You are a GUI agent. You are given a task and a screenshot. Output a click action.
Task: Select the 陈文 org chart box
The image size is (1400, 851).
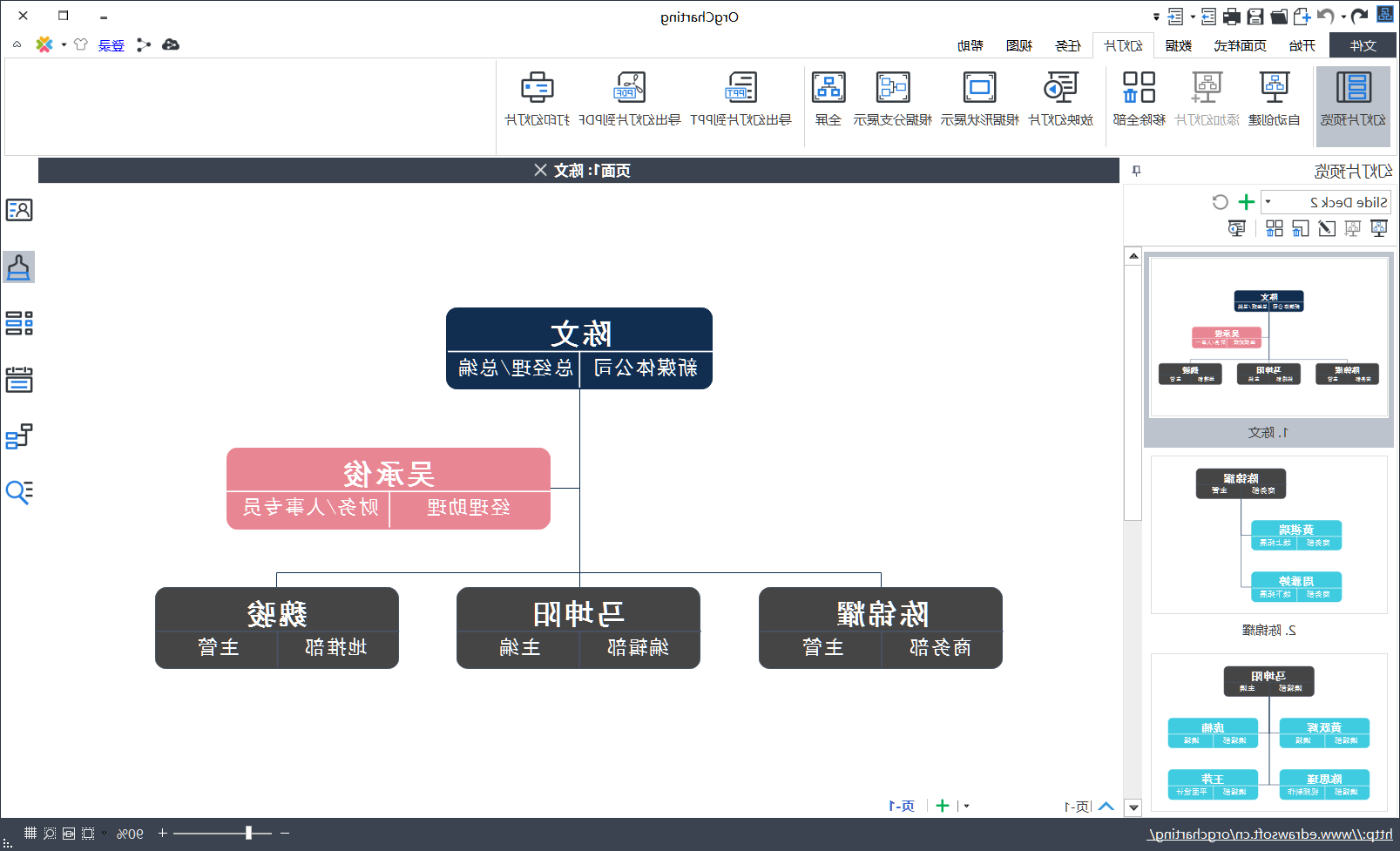tap(579, 348)
